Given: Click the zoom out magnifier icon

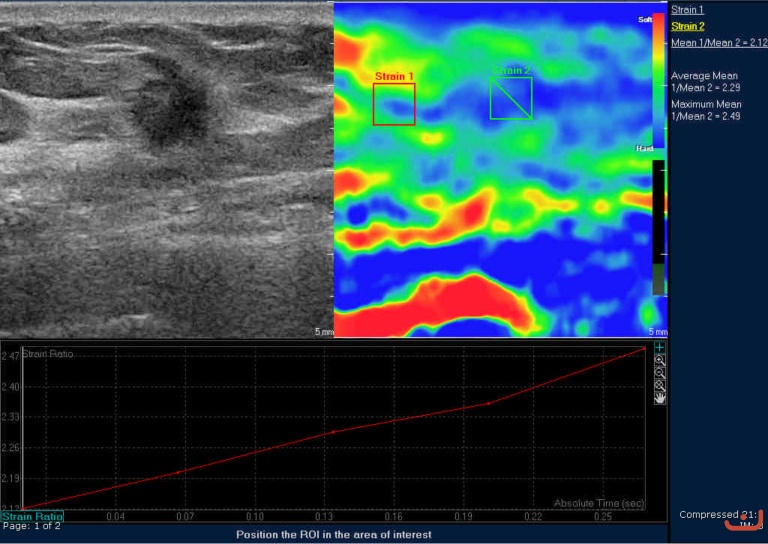Looking at the screenshot, I should coord(659,372).
